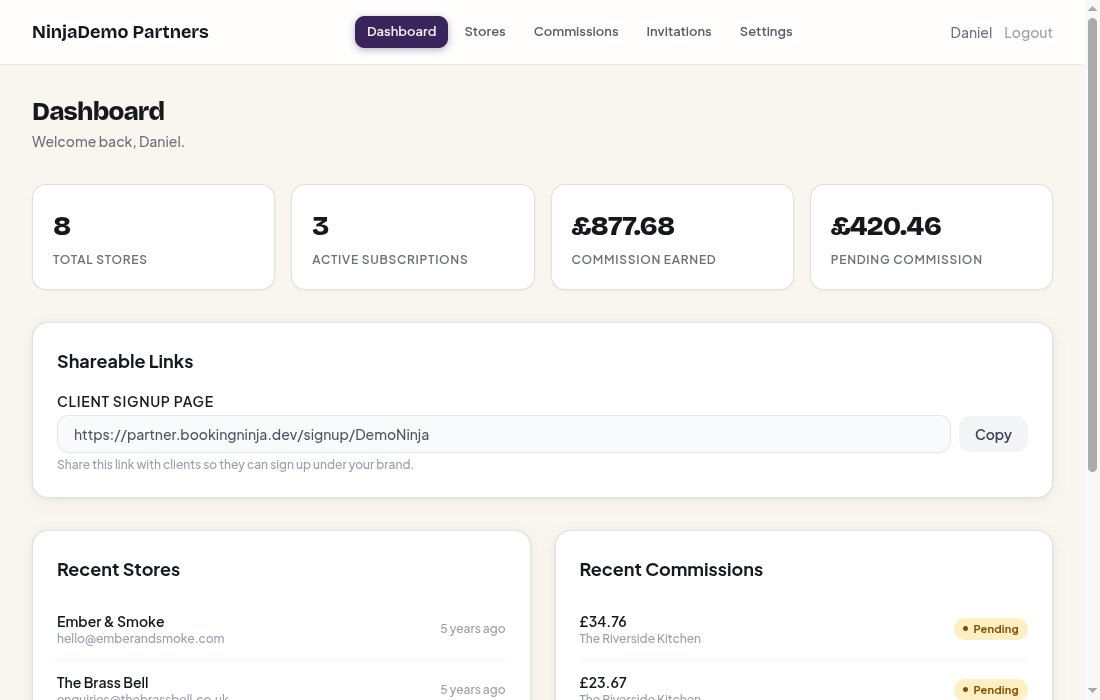
Task: Open the Dashboard tab
Action: tap(401, 32)
